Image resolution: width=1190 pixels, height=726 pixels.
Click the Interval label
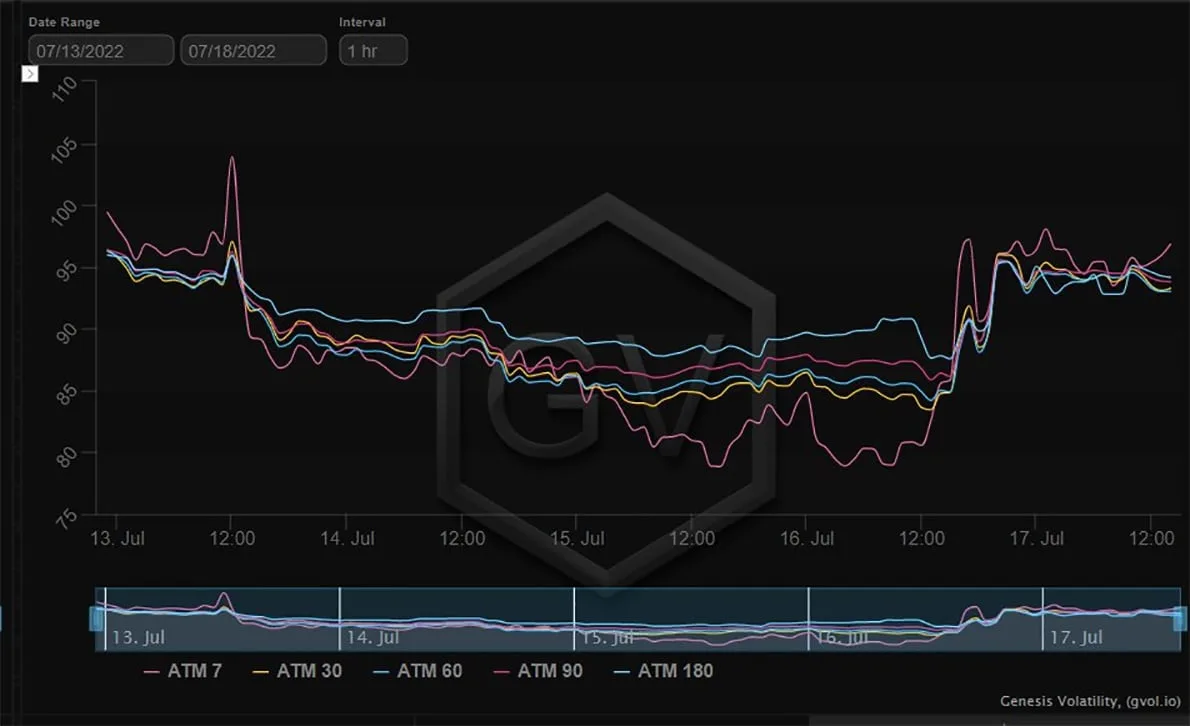click(x=362, y=22)
